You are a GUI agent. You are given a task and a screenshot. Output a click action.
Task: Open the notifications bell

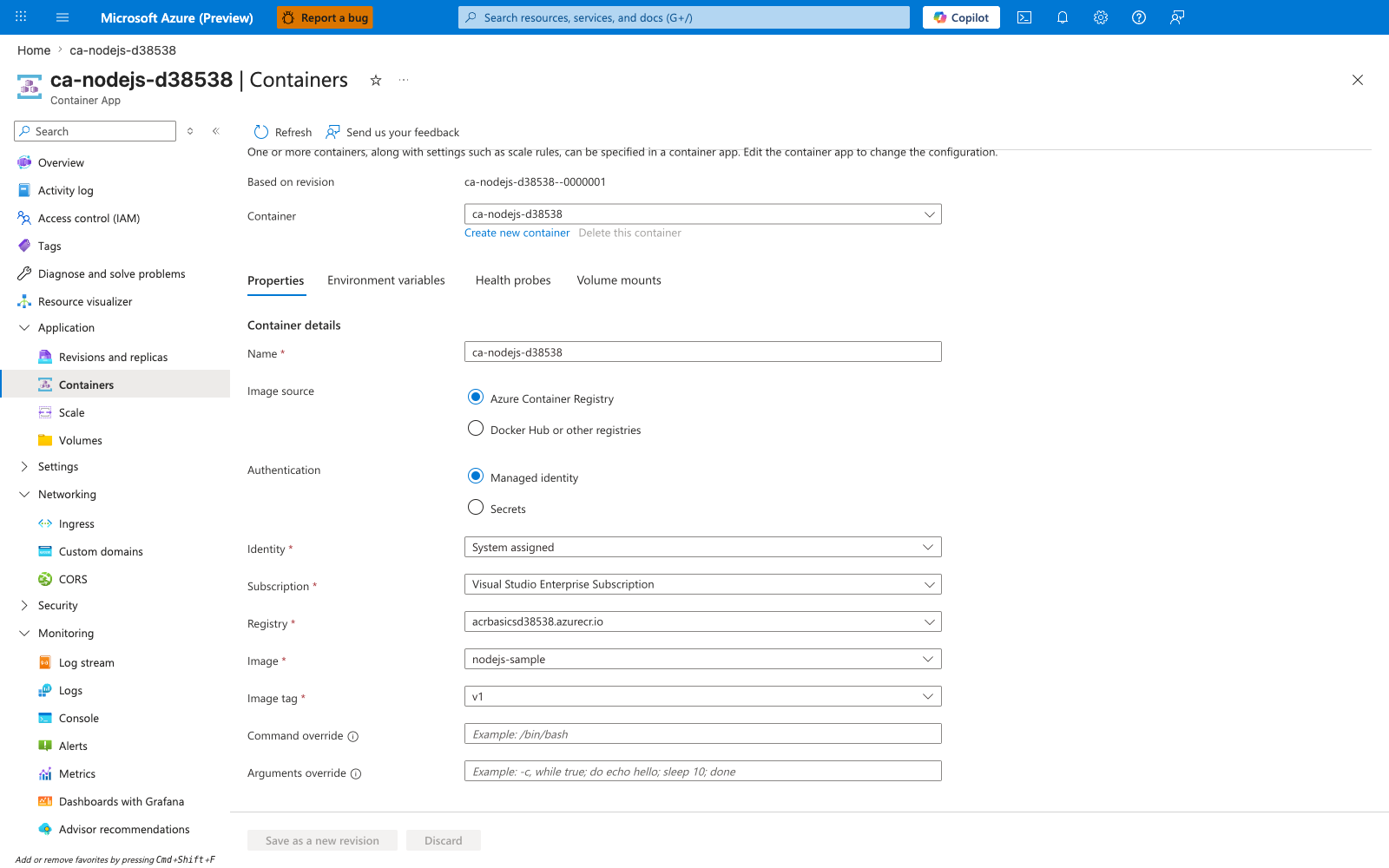click(1063, 17)
